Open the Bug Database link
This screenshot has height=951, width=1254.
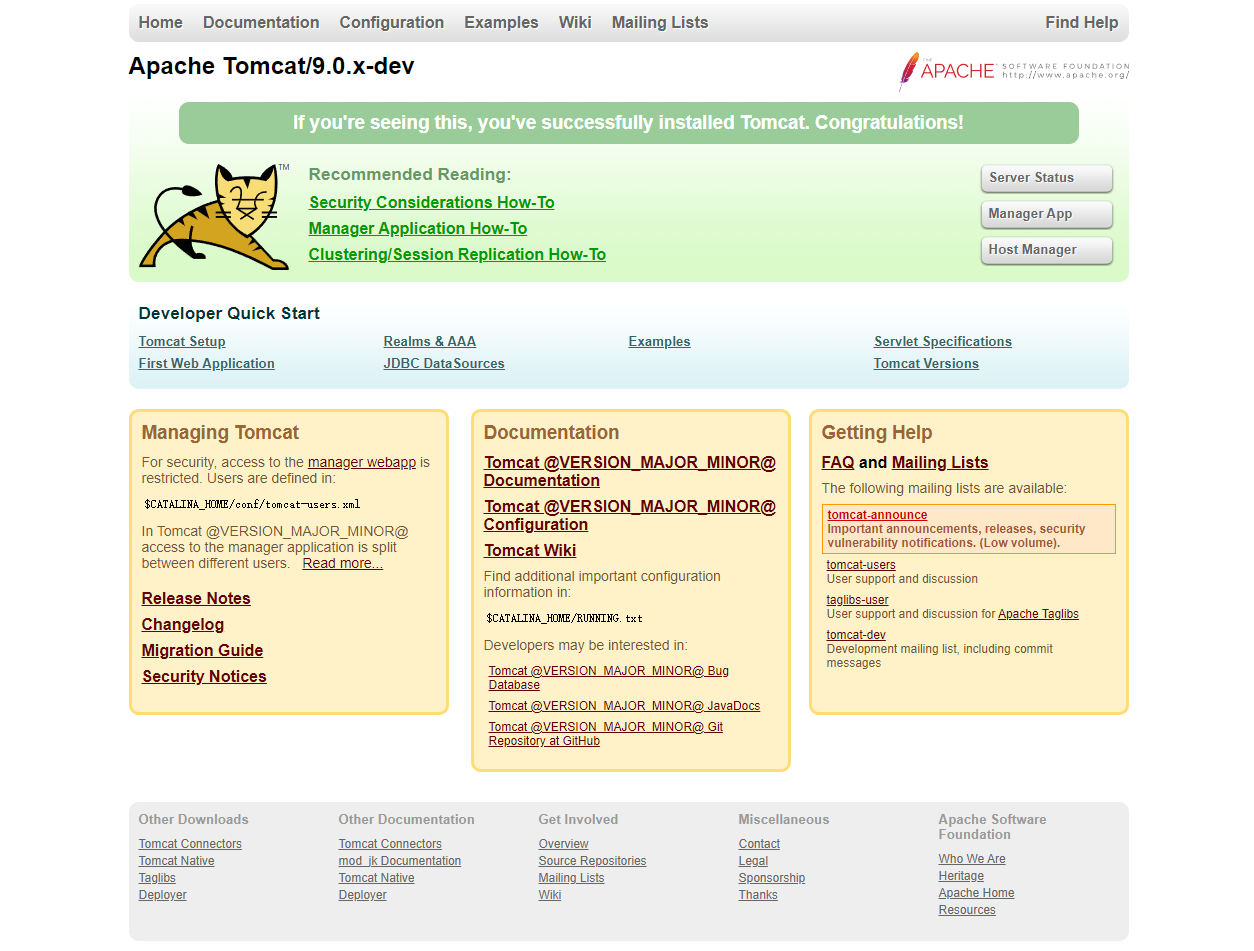tap(609, 678)
